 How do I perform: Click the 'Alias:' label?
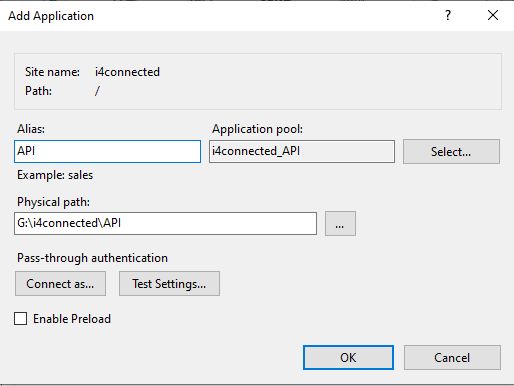click(31, 129)
